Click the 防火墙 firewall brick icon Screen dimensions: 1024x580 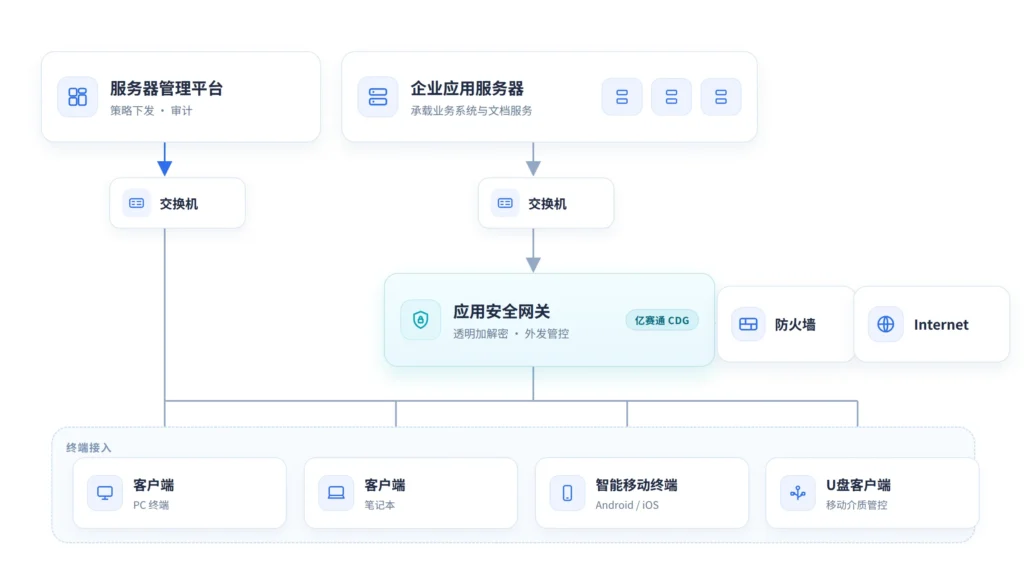tap(748, 324)
